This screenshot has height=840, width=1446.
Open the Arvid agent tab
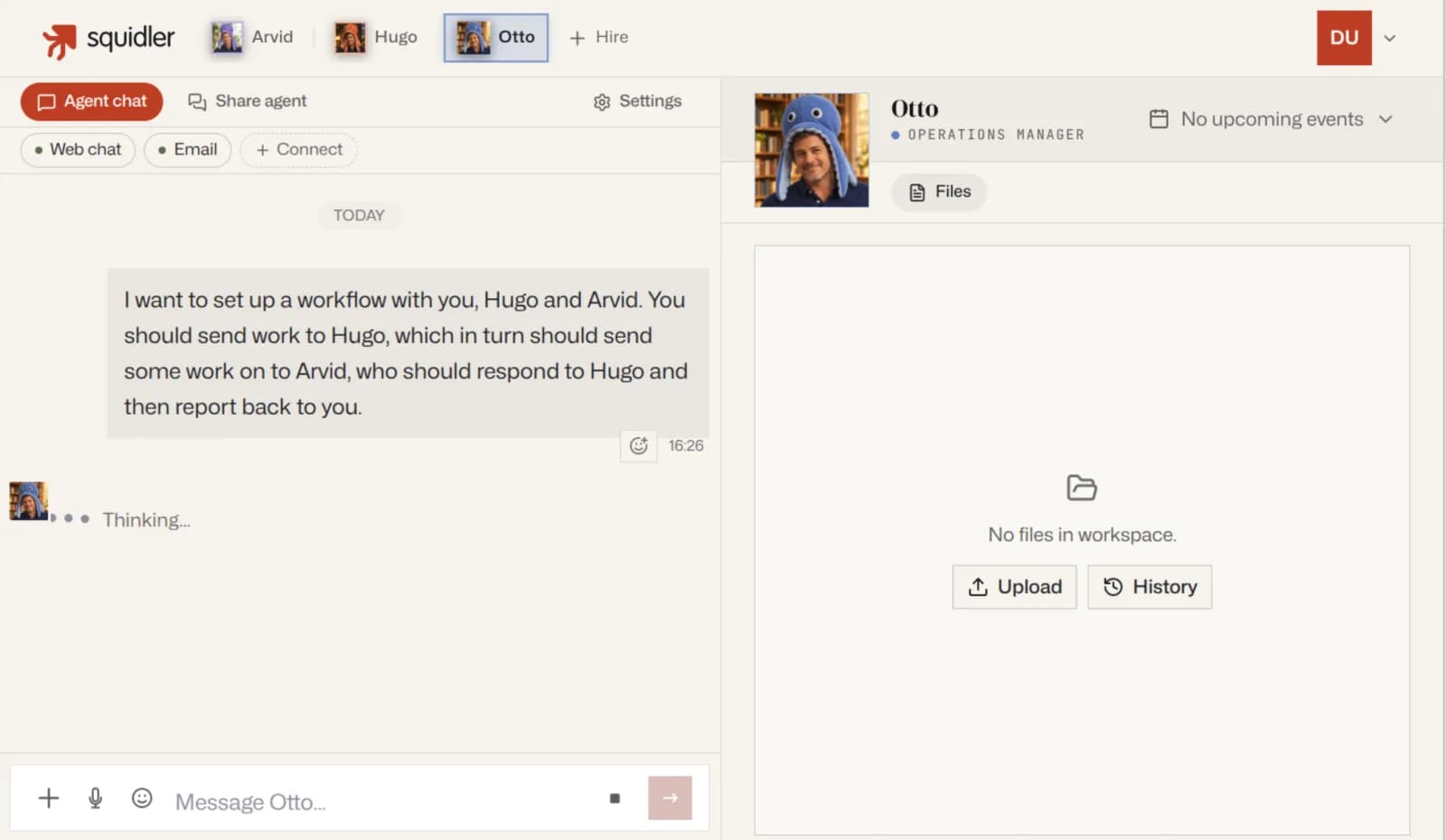252,37
